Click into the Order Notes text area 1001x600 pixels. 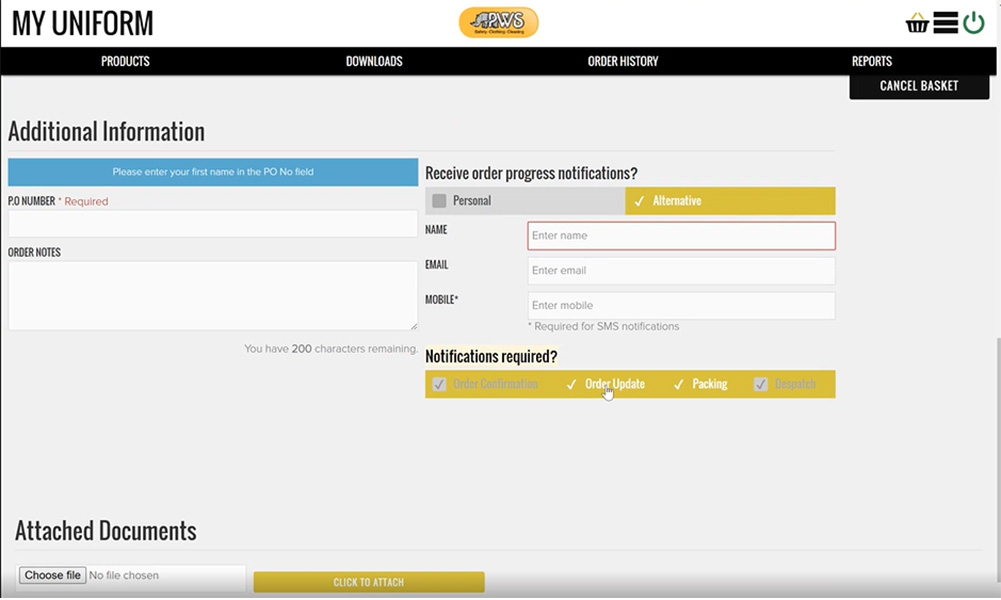[212, 295]
